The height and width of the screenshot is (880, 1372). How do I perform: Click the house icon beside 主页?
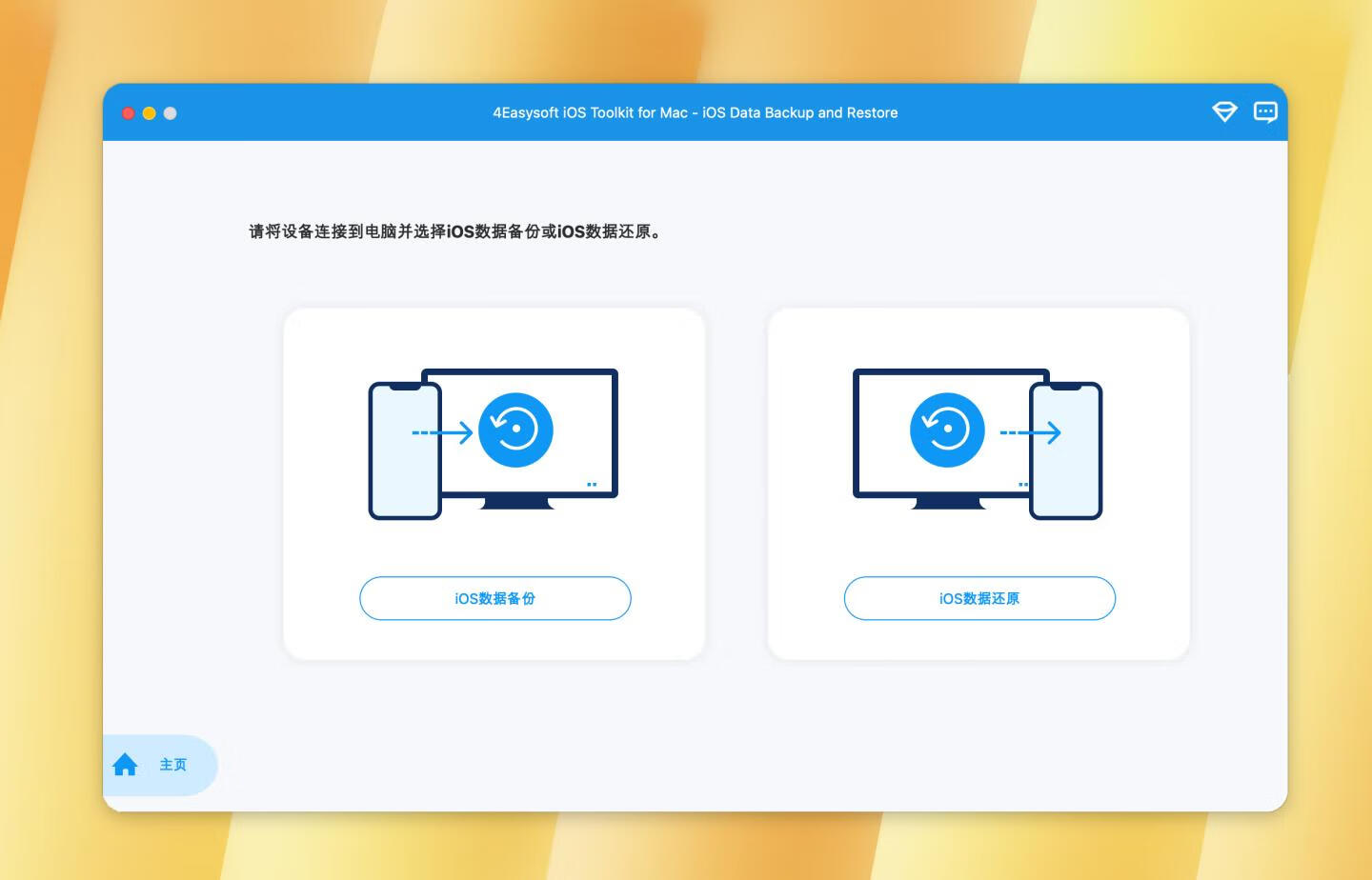[x=125, y=765]
